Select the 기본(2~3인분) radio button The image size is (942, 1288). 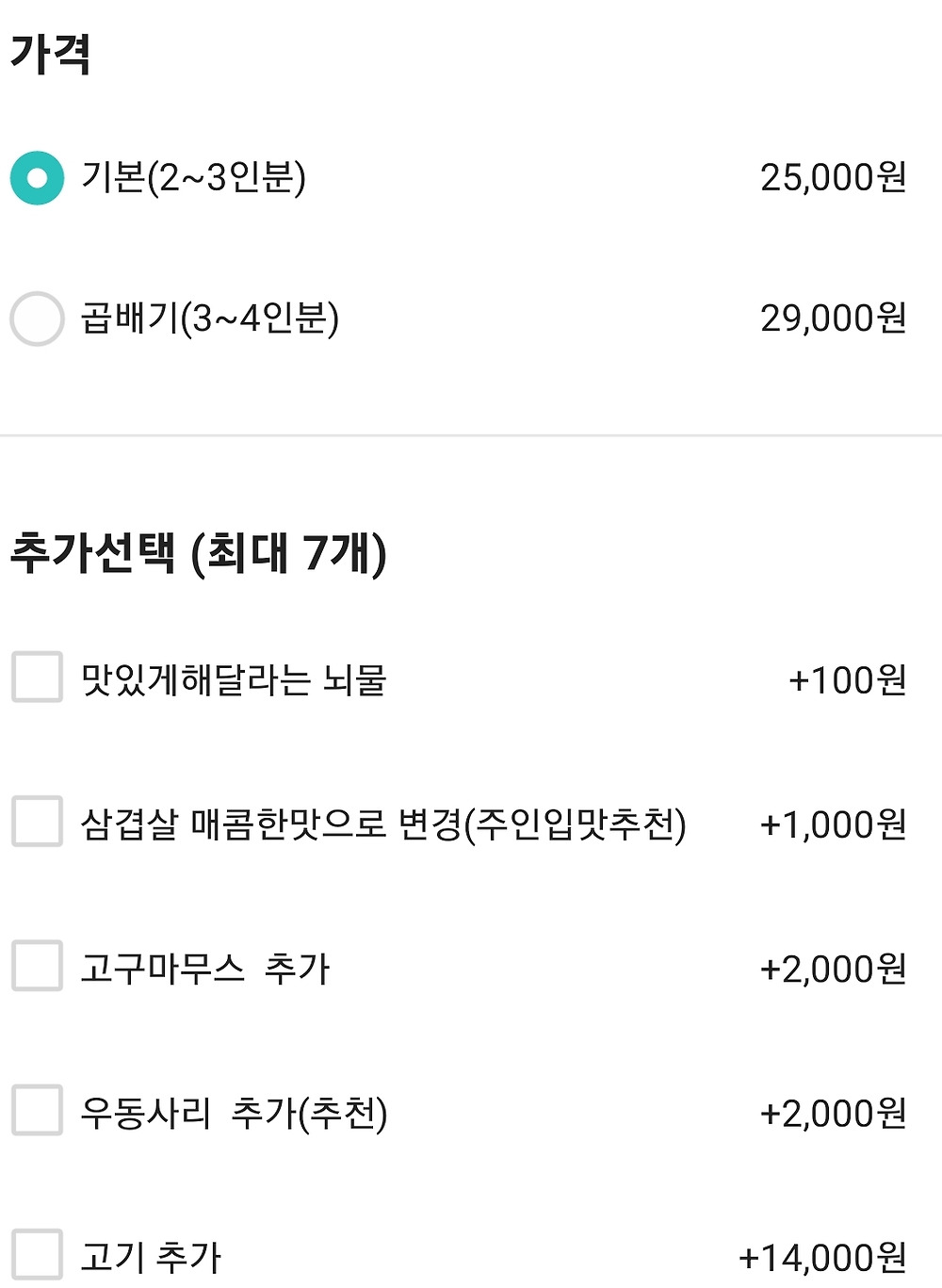38,178
